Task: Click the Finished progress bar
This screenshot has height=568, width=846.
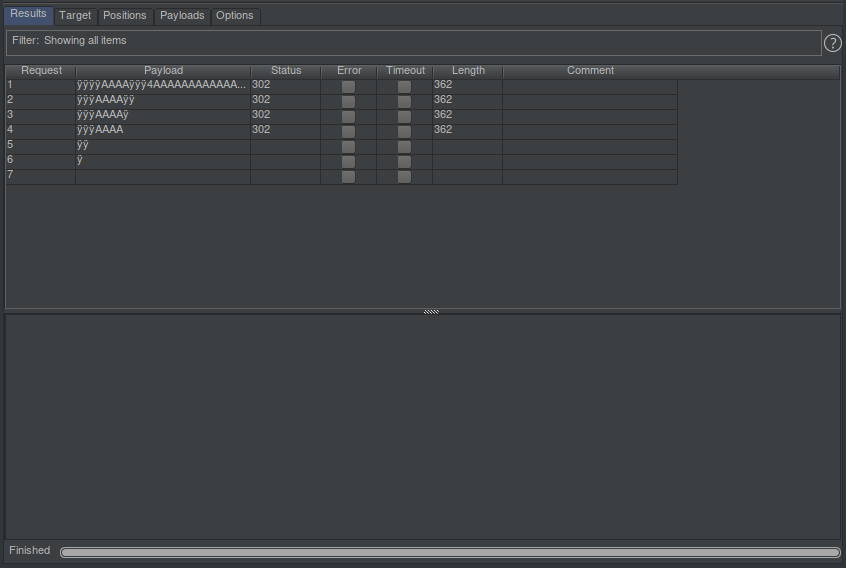Action: click(x=450, y=552)
